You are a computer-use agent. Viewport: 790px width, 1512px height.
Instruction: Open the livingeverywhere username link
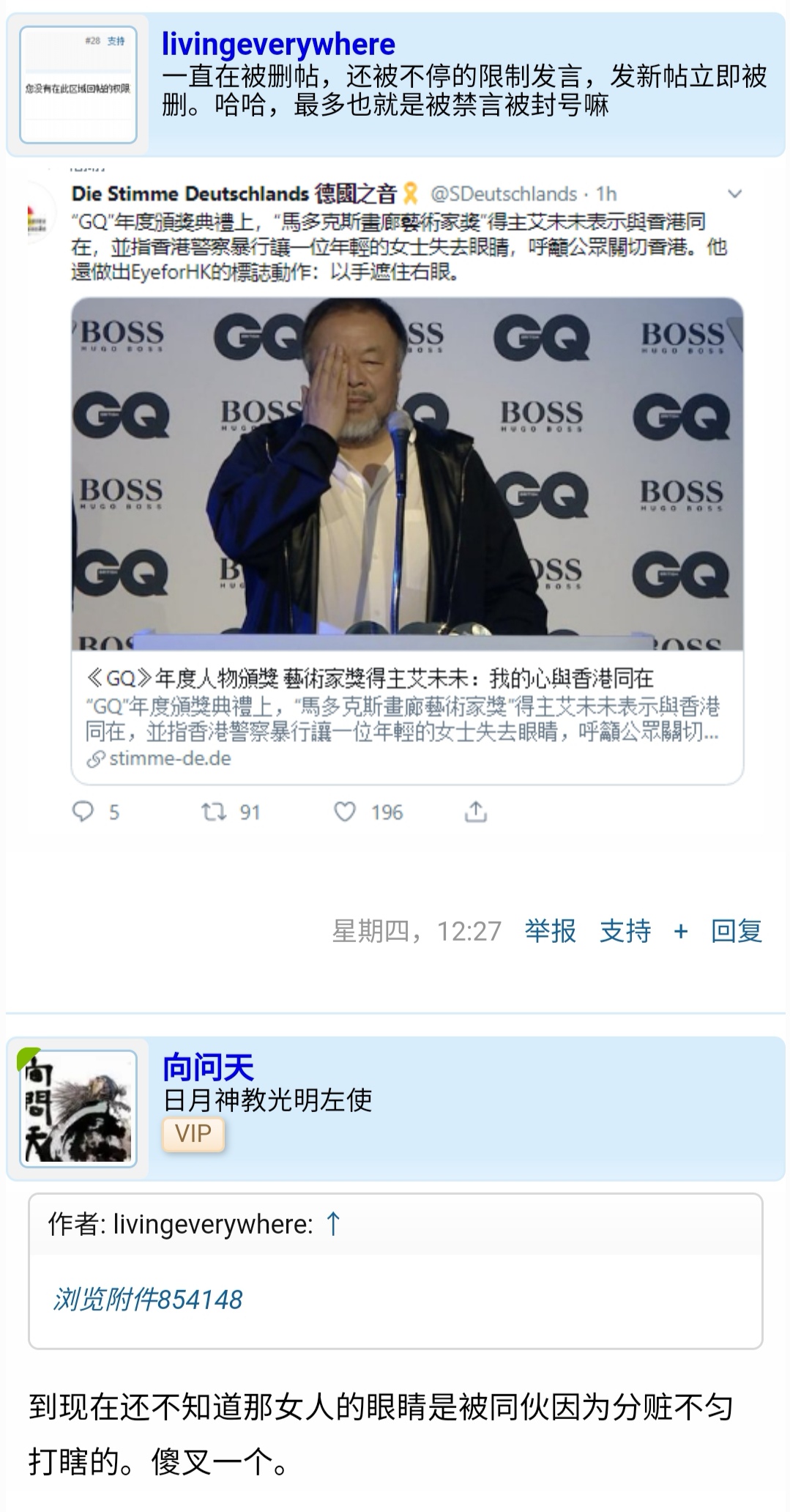pyautogui.click(x=278, y=45)
